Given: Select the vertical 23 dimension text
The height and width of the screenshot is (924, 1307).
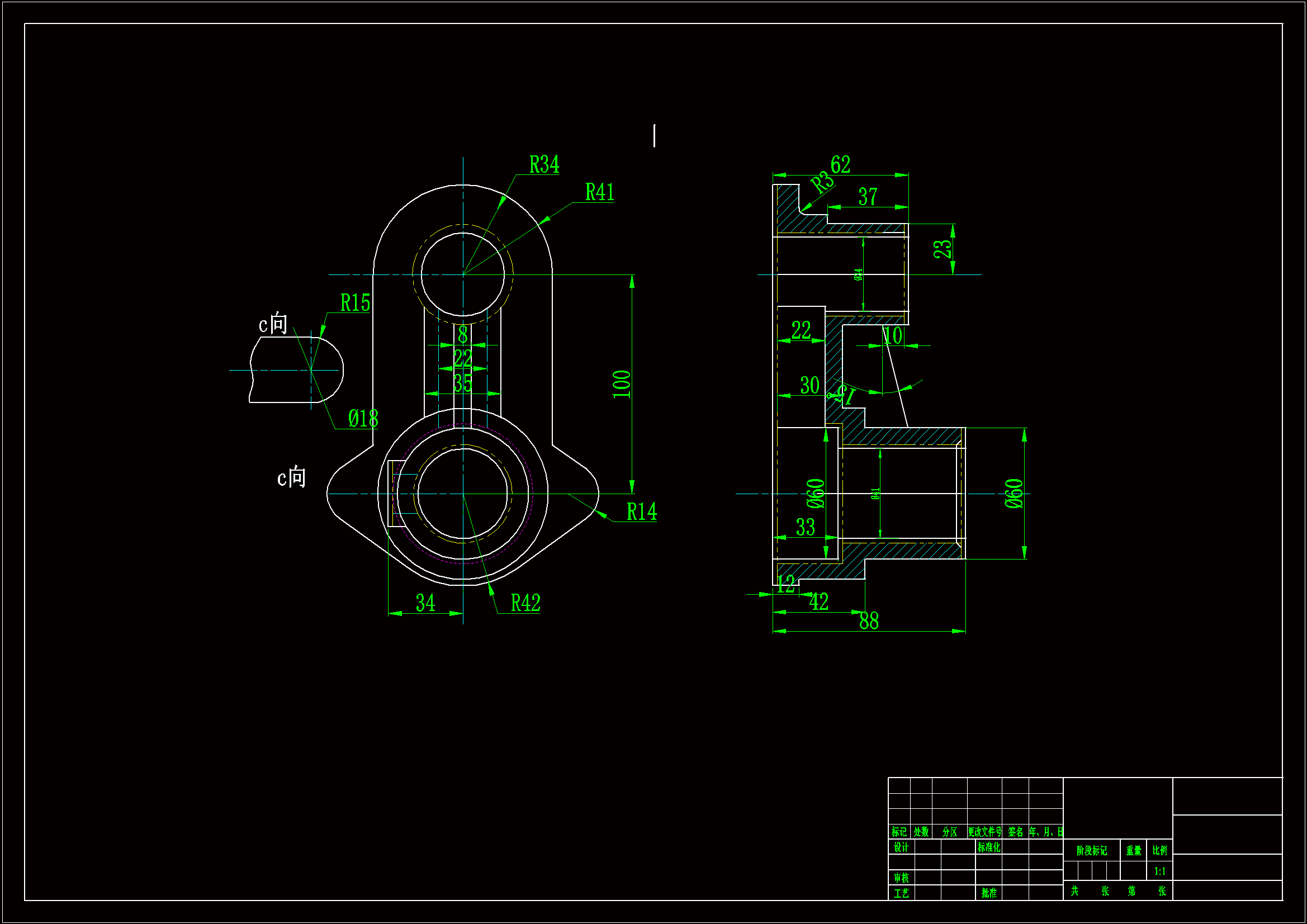Looking at the screenshot, I should pos(942,249).
